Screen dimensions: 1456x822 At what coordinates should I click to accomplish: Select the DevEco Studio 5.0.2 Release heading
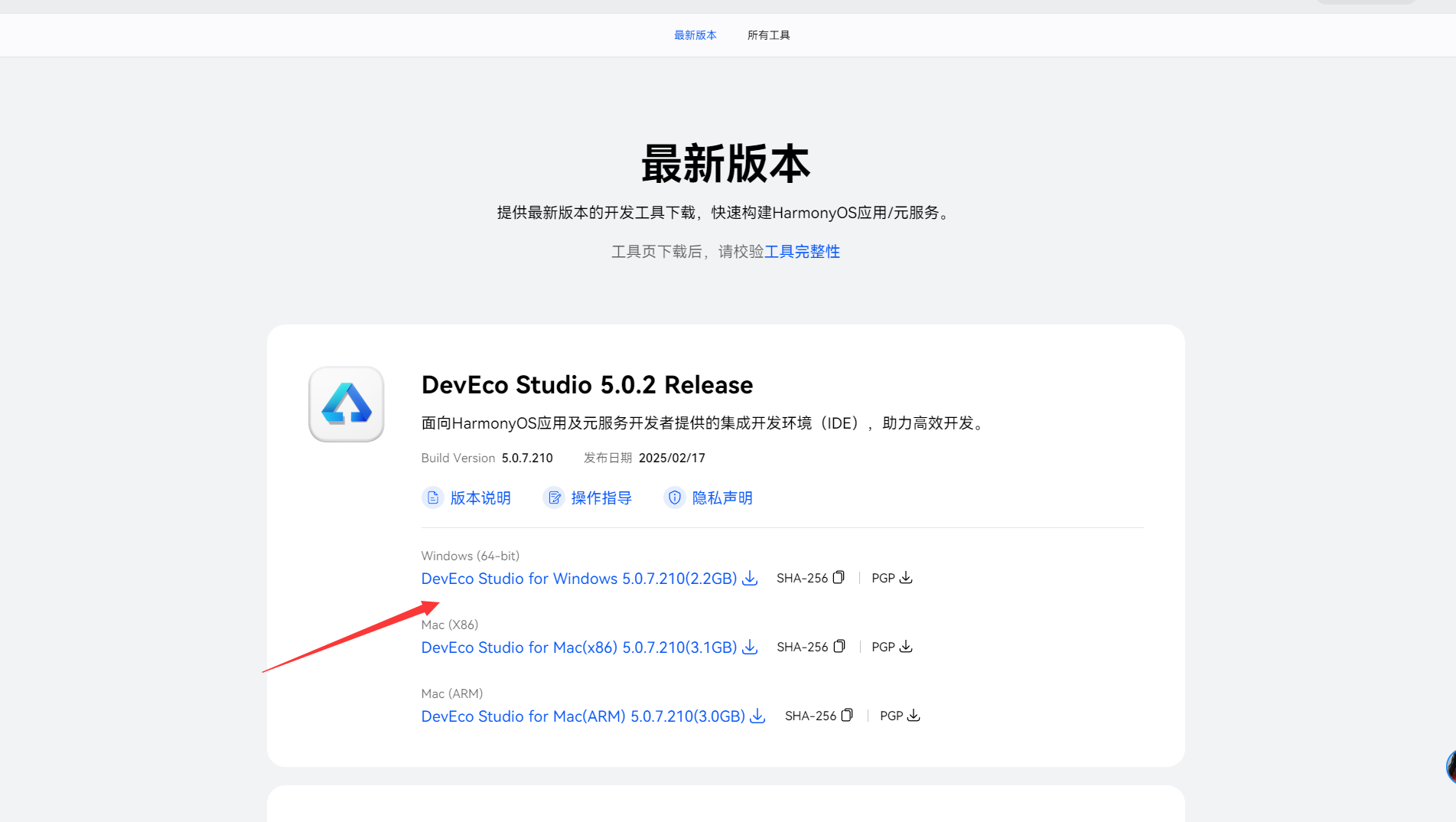coord(587,385)
